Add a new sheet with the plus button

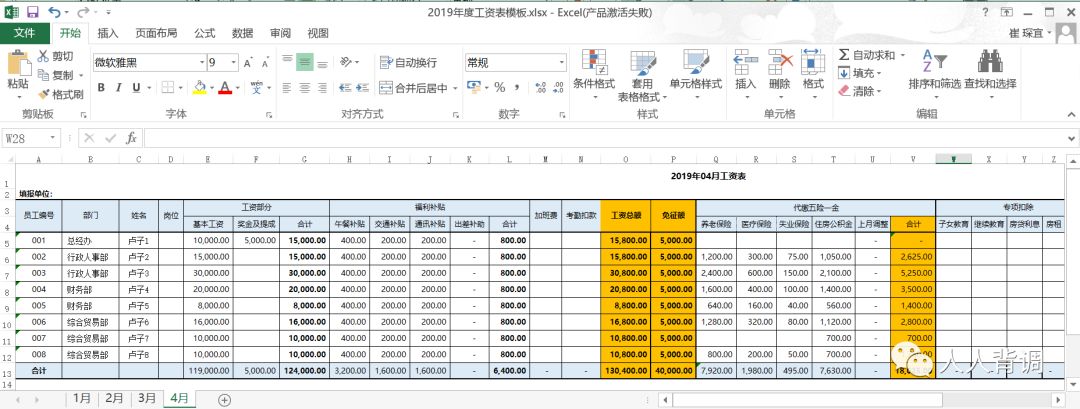[224, 399]
